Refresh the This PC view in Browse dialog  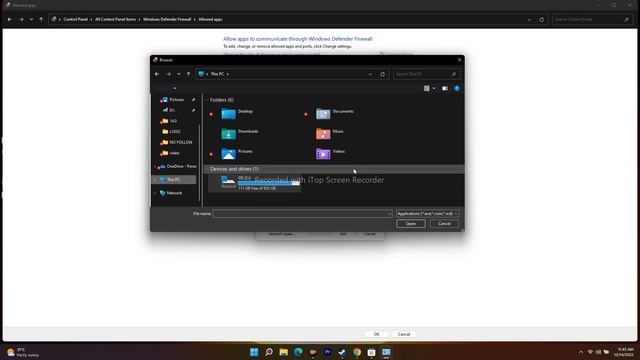[382, 74]
